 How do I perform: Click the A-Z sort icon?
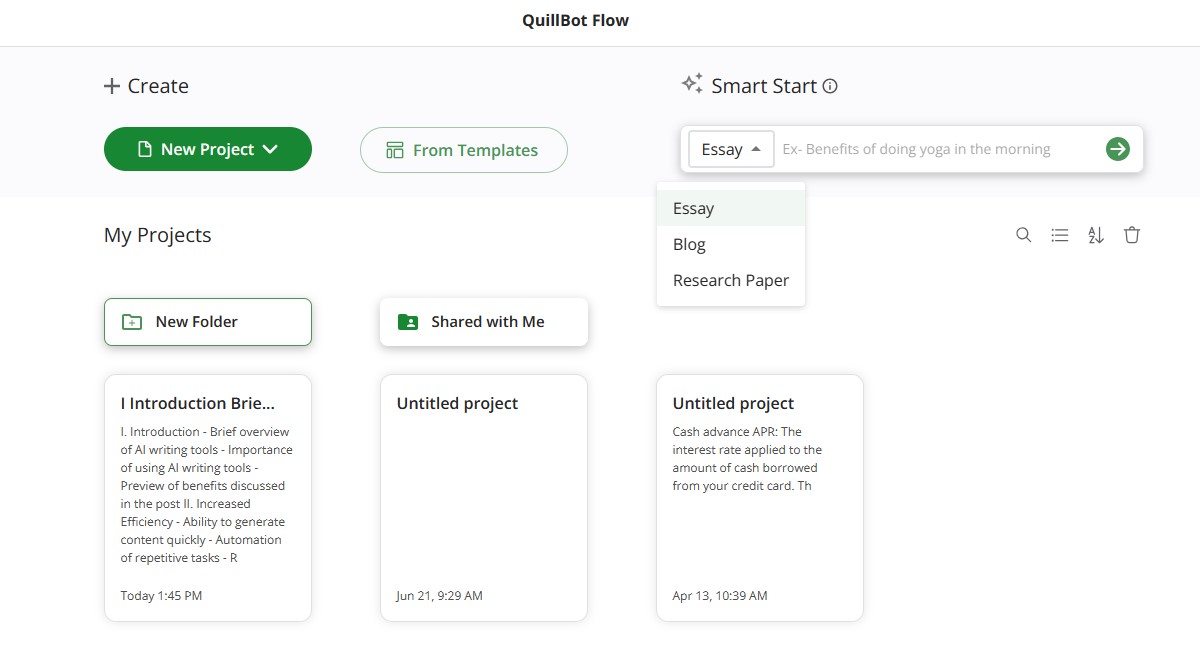pyautogui.click(x=1096, y=235)
